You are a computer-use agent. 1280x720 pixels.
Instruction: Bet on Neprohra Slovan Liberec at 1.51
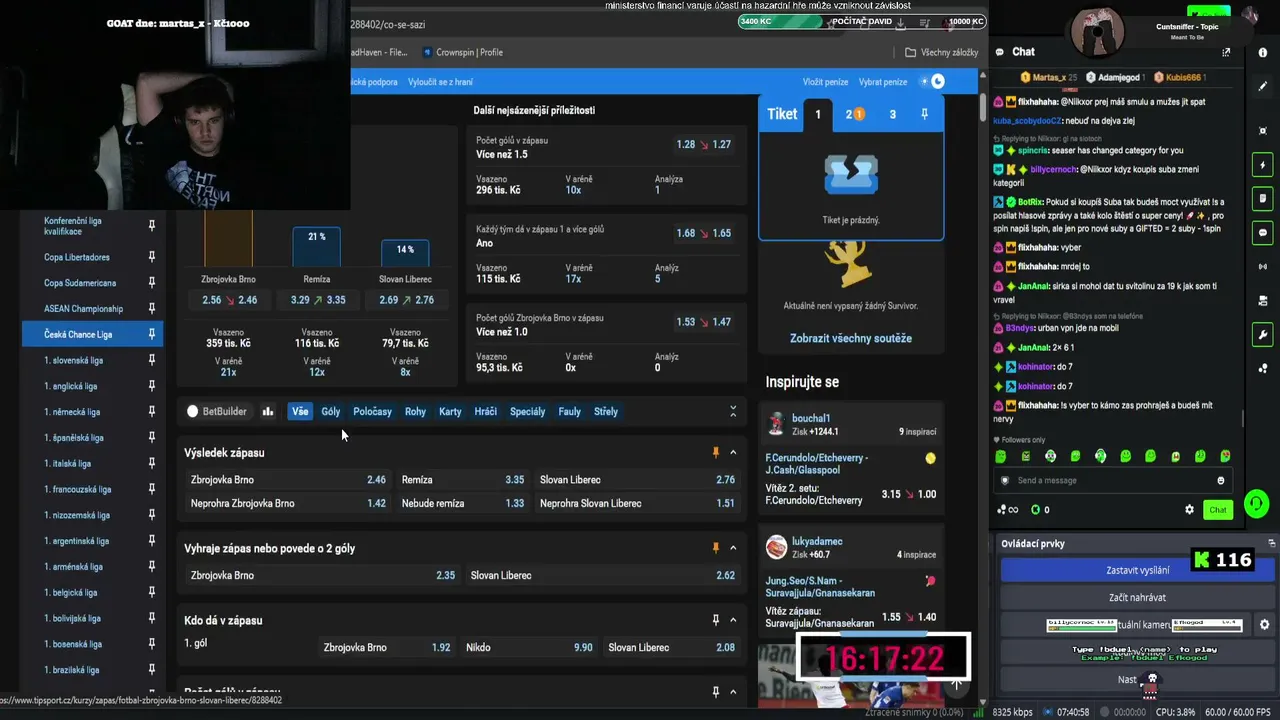(637, 503)
